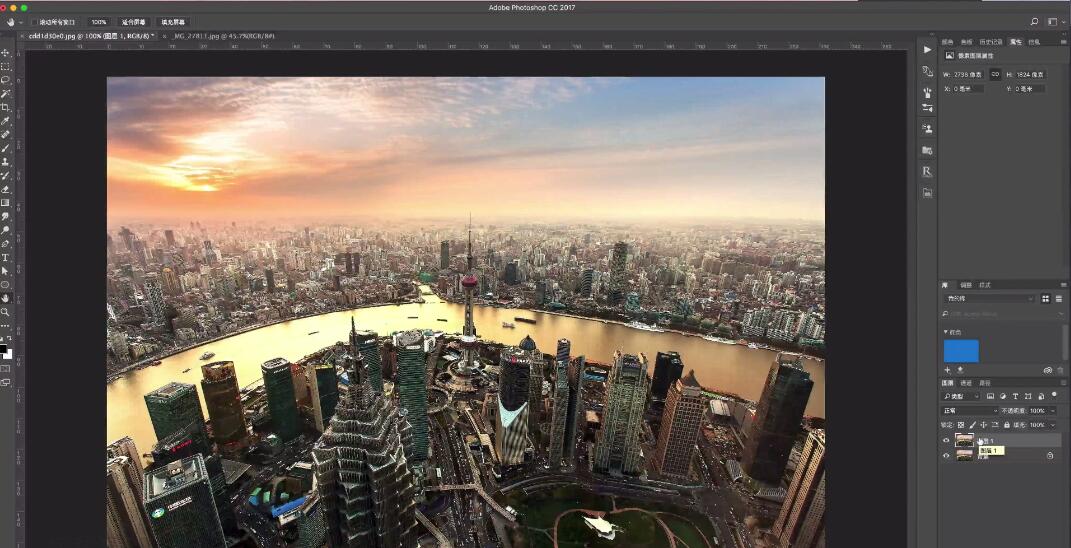Select the Path Selection tool
The height and width of the screenshot is (548, 1071).
(x=5, y=271)
